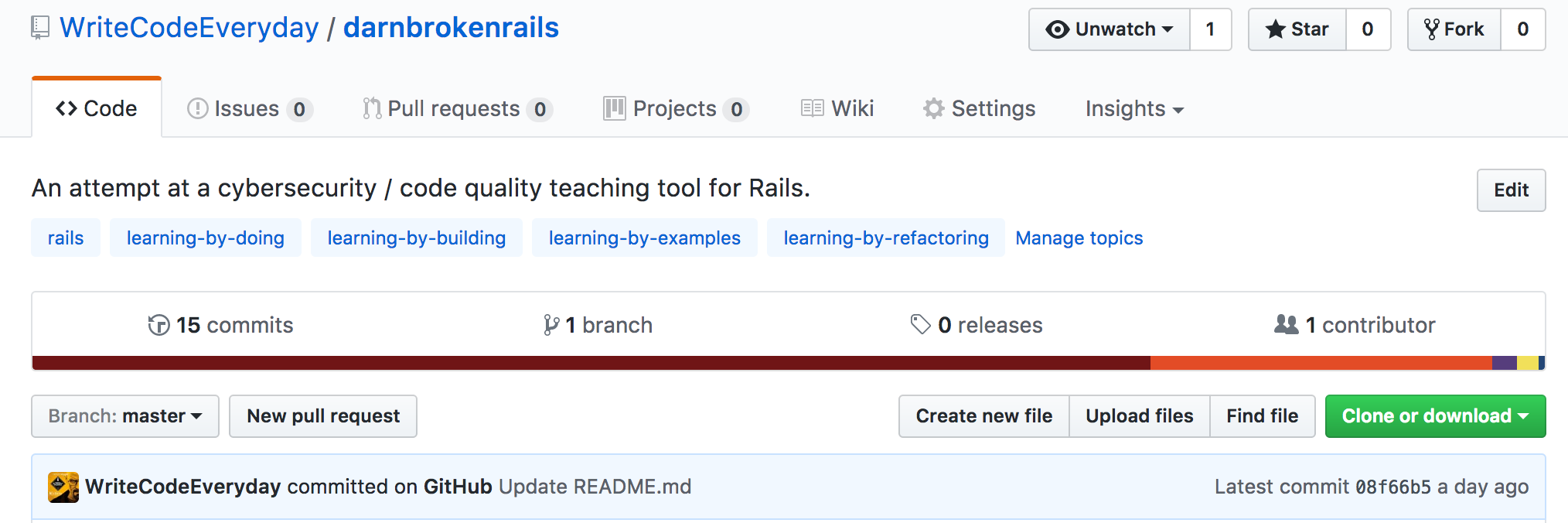Open the committer WriteCodeEveryday profile

click(x=183, y=487)
